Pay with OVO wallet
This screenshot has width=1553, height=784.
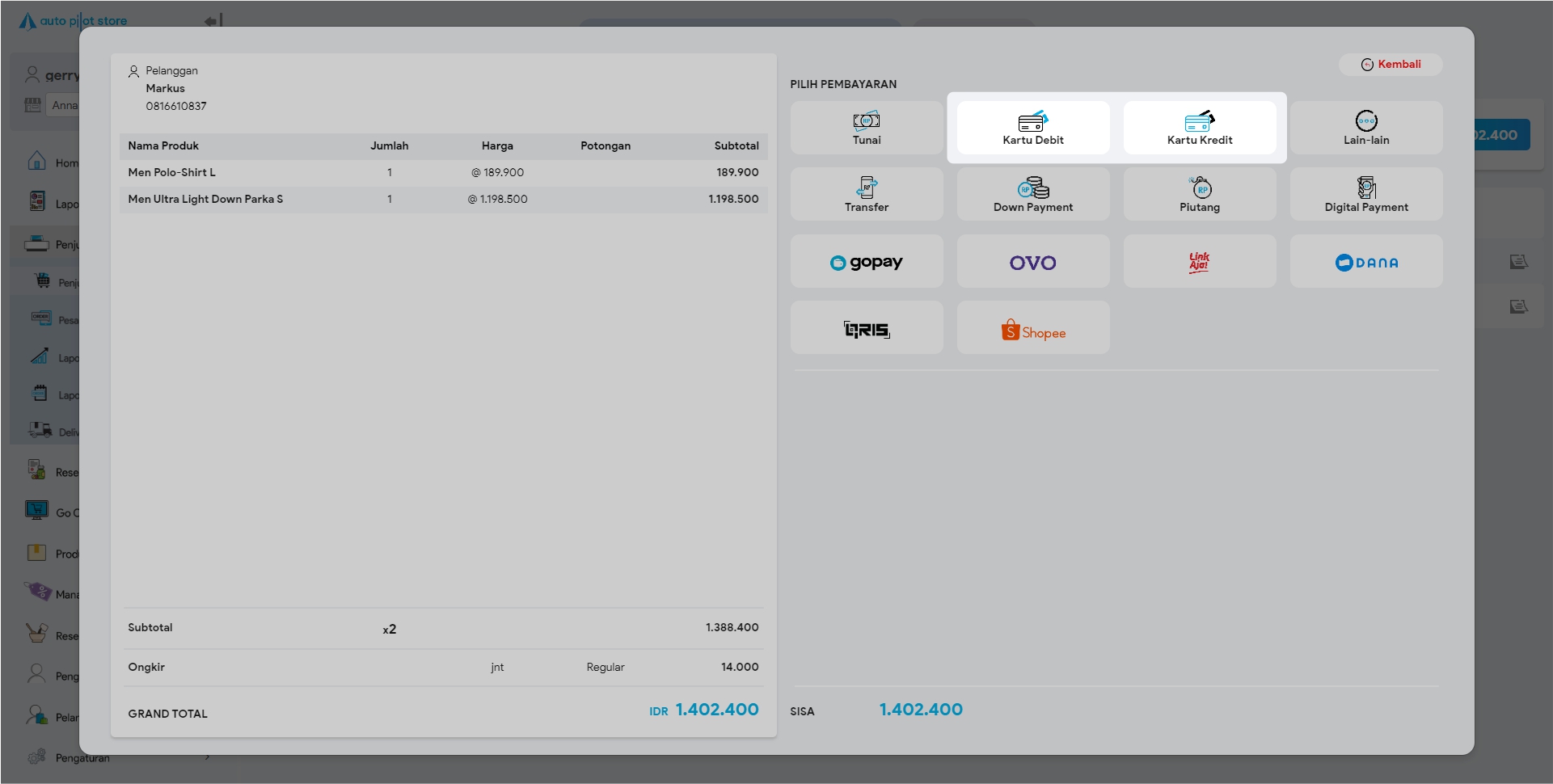point(1032,262)
